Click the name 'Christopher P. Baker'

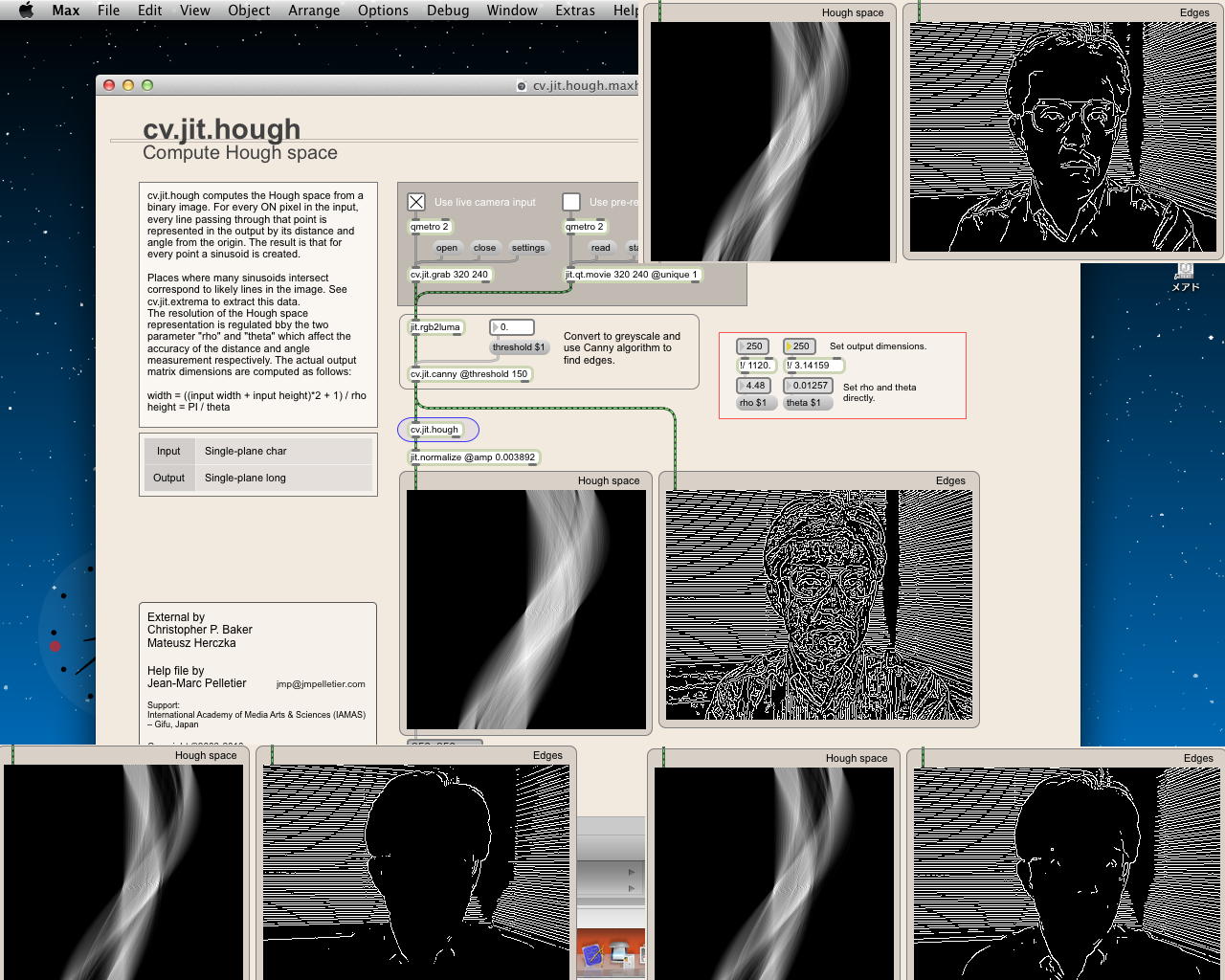pyautogui.click(x=200, y=630)
